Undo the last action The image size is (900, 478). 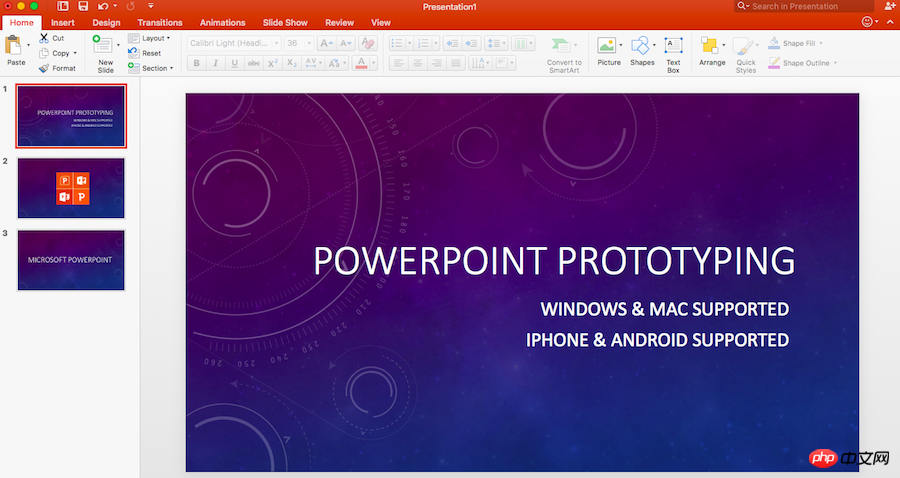103,6
